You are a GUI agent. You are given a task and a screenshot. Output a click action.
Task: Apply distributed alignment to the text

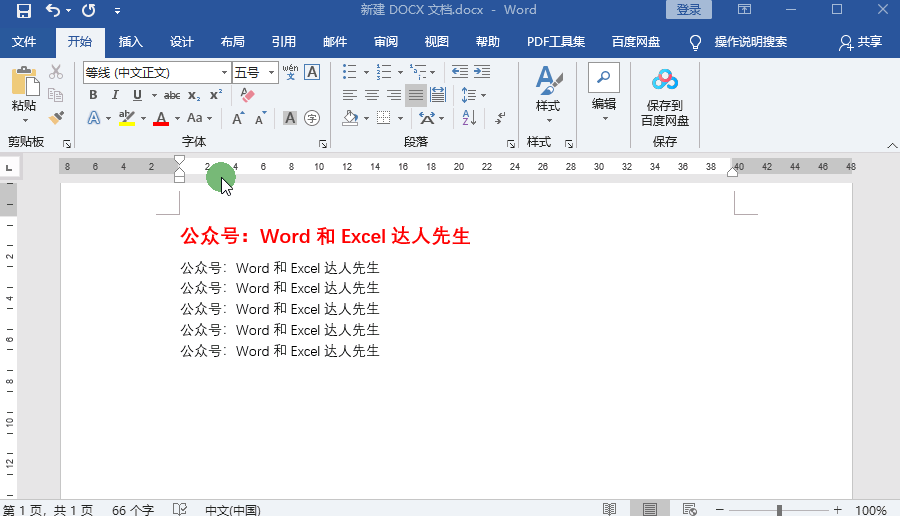coord(438,95)
